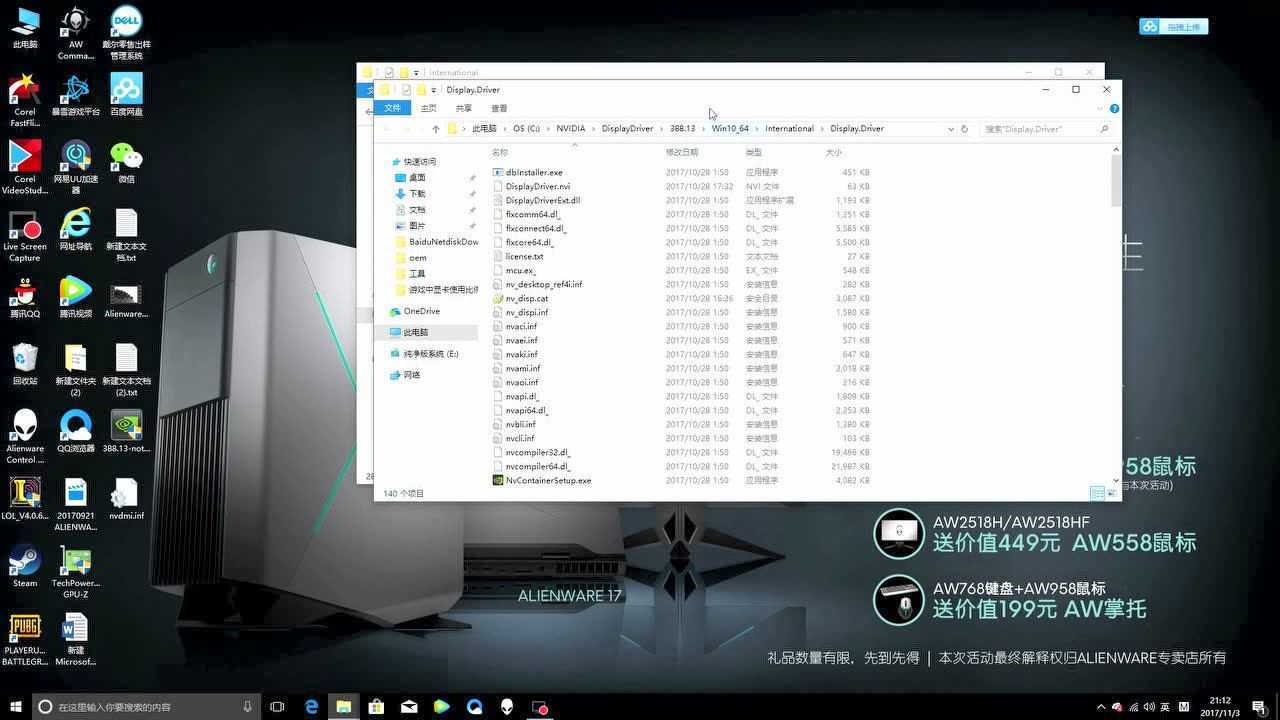Click the search box for Display.Driver

click(1040, 129)
